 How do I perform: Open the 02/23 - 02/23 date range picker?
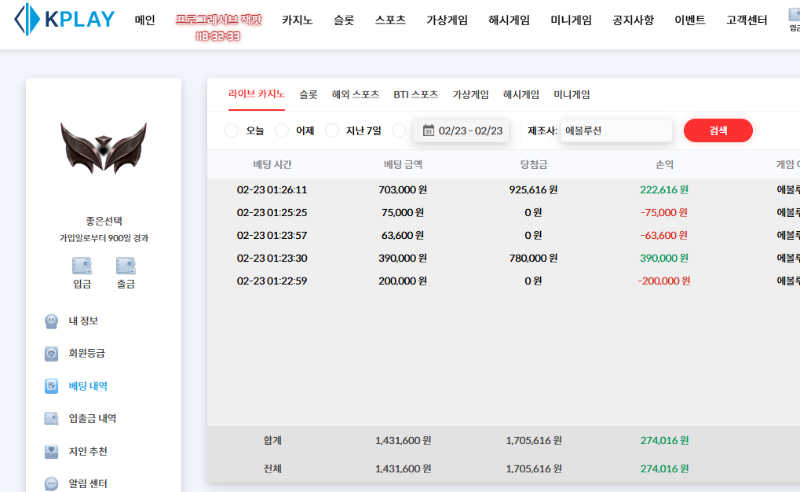462,131
